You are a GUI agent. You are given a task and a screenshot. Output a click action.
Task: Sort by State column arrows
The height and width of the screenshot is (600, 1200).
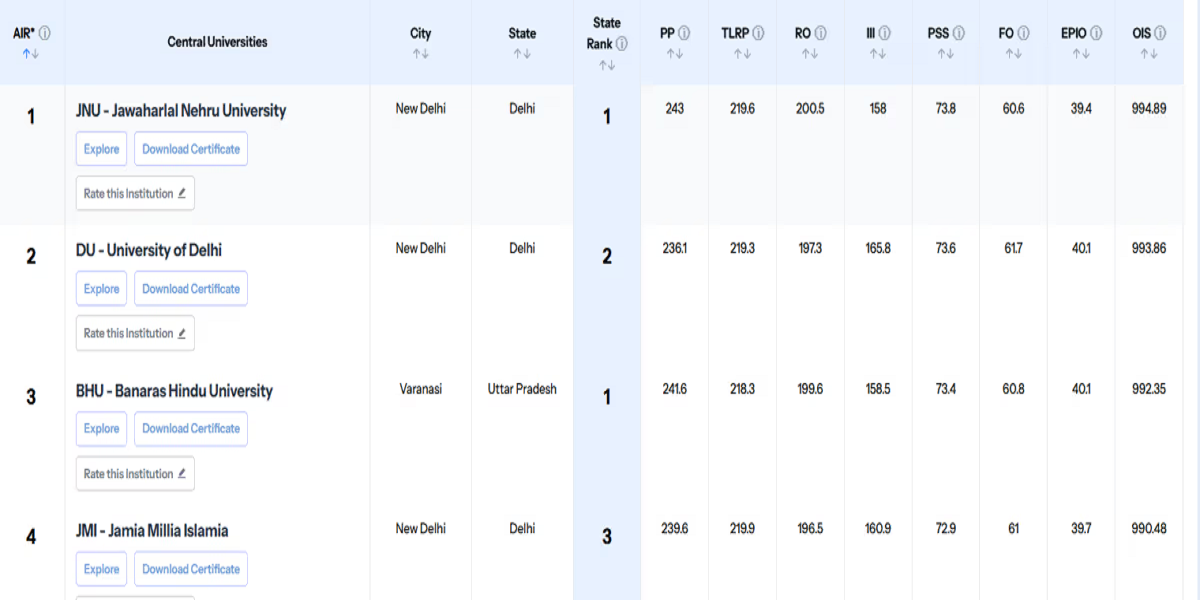[x=522, y=54]
